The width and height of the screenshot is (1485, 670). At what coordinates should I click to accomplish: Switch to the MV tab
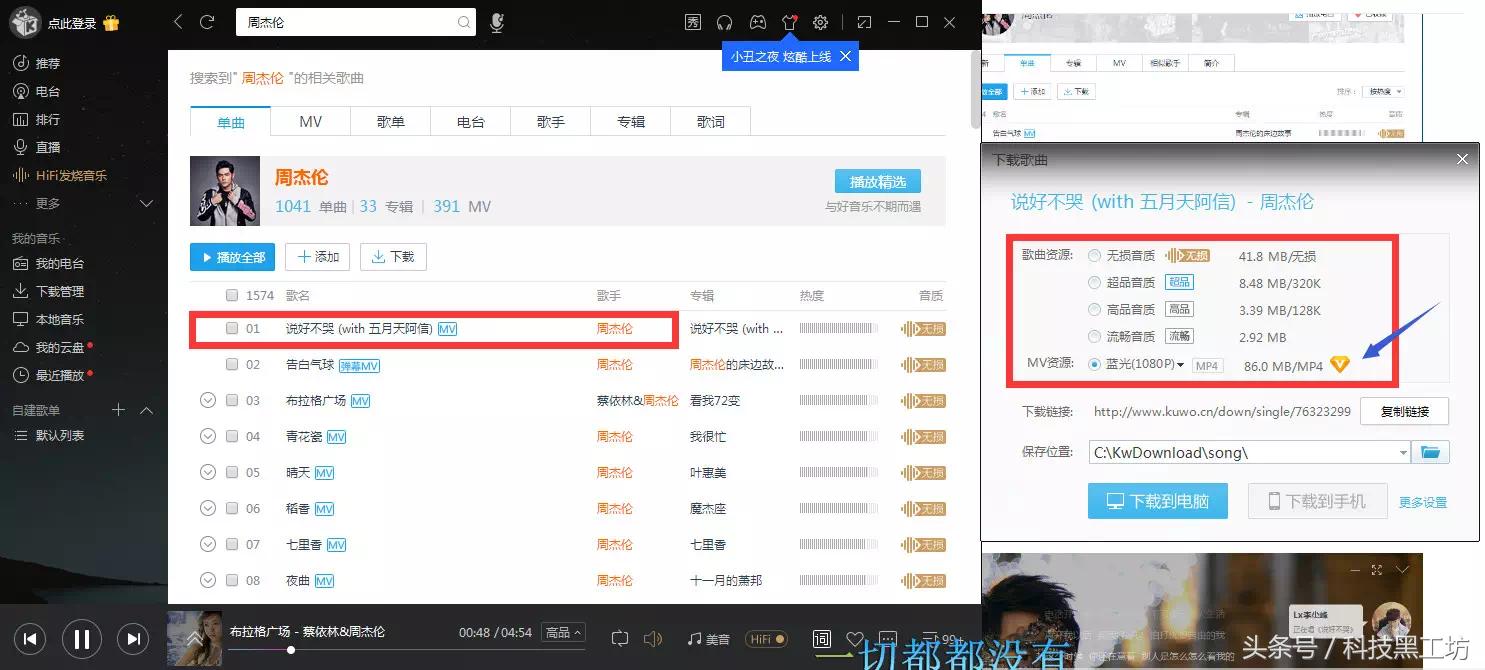310,120
